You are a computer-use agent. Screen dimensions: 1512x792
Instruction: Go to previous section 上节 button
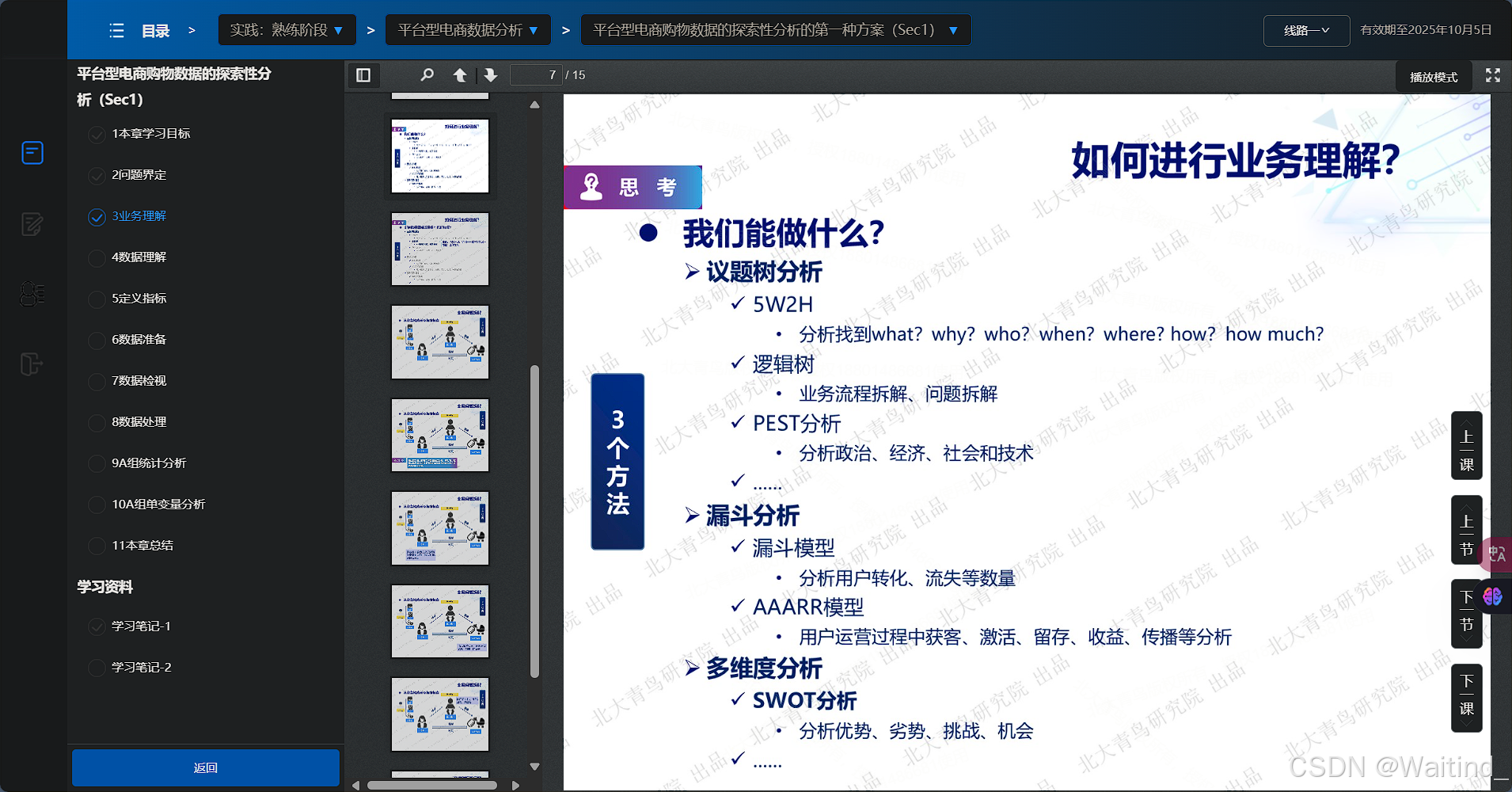tap(1466, 530)
